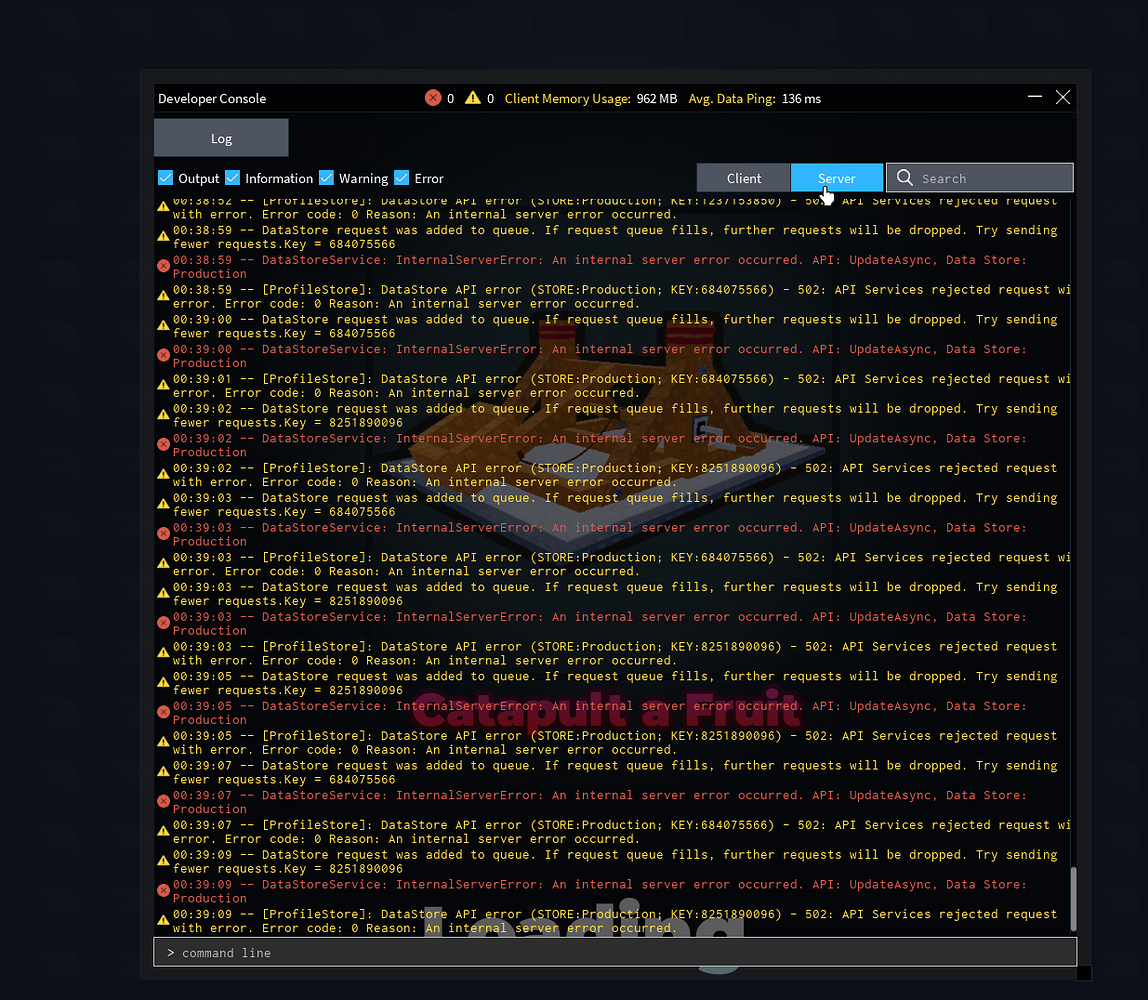Click error icon of 00:39:02 InternalServerError entry

click(x=163, y=444)
